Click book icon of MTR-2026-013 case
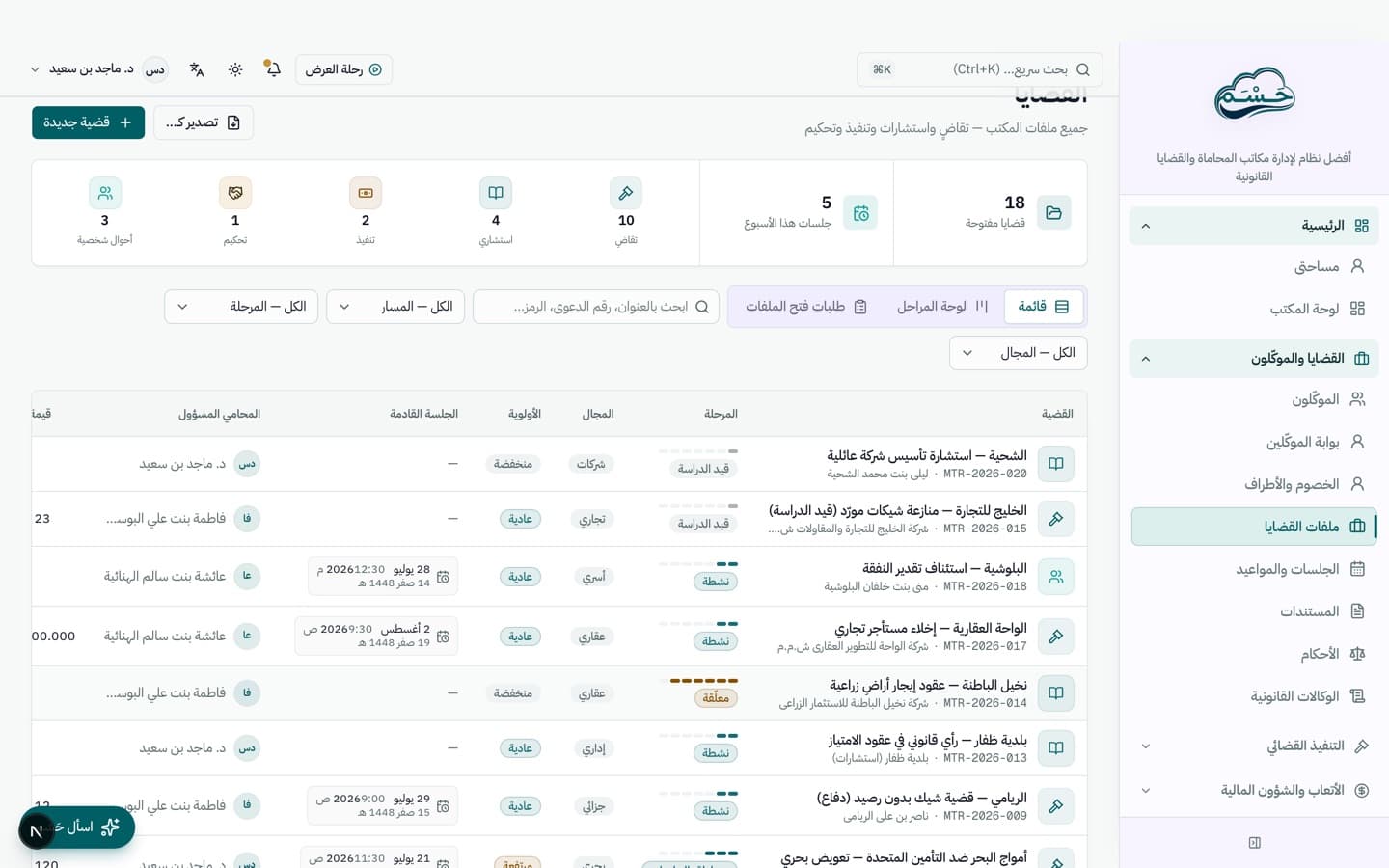The width and height of the screenshot is (1389, 868). click(x=1056, y=748)
